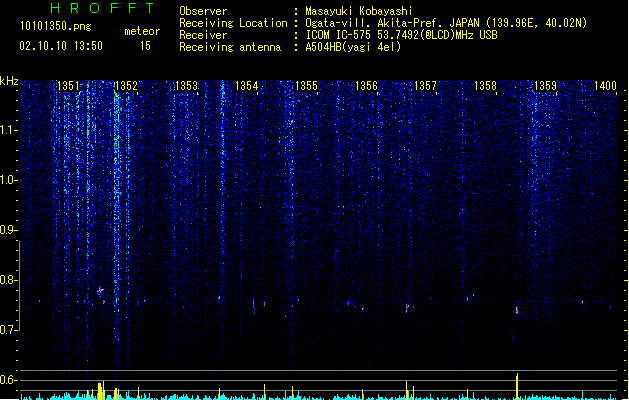Click the 1358 time marker

click(485, 86)
